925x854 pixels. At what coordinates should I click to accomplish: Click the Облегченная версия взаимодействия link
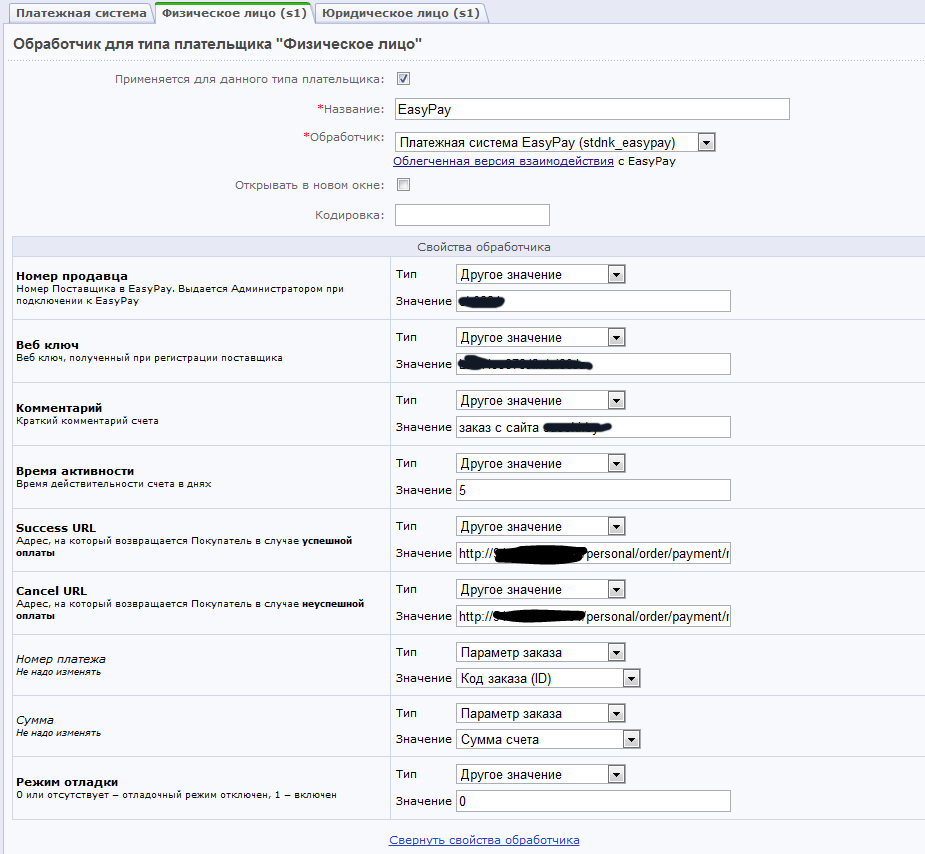[x=503, y=161]
